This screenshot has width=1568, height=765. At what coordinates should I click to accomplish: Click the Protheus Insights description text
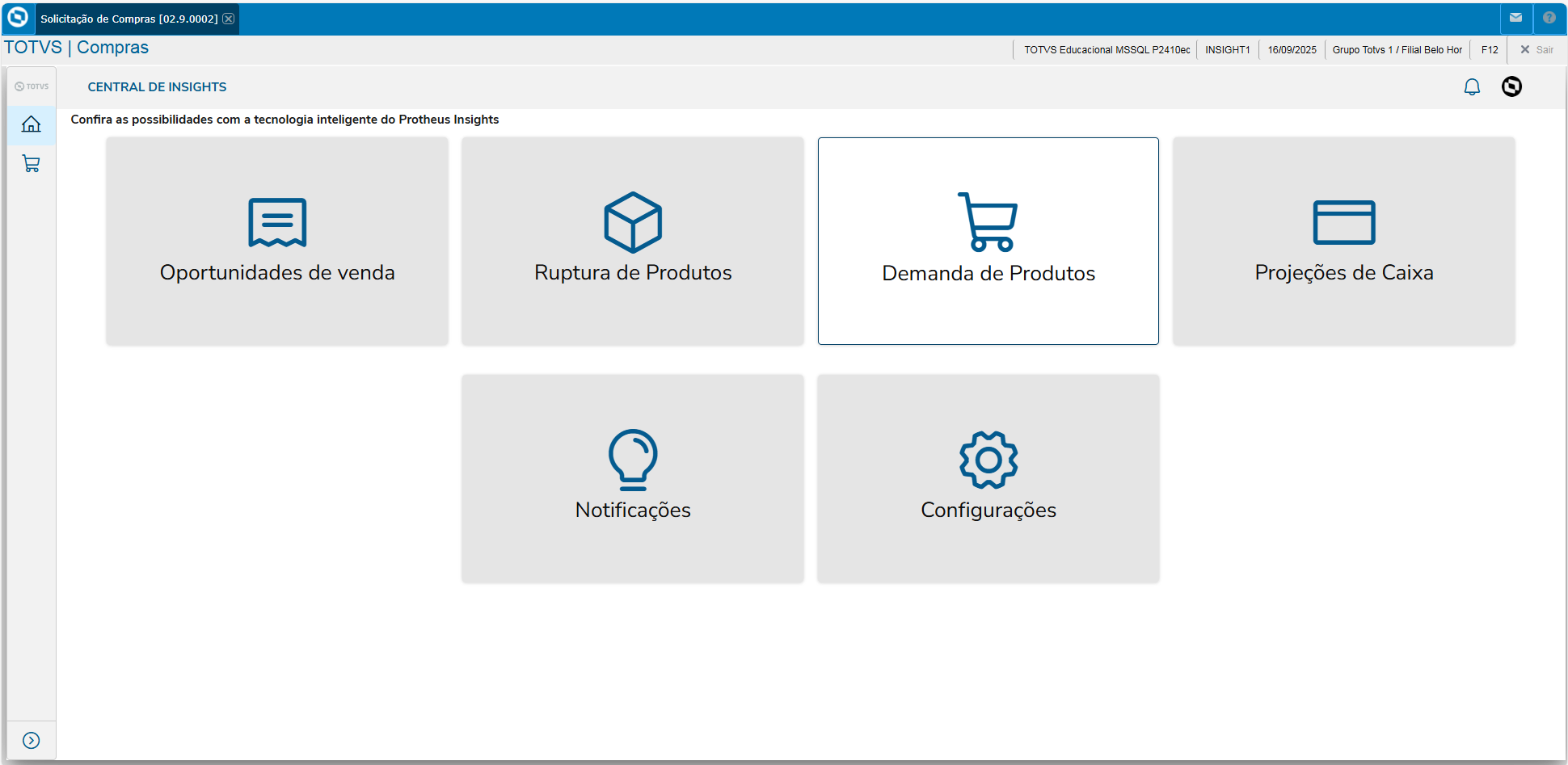(x=285, y=120)
